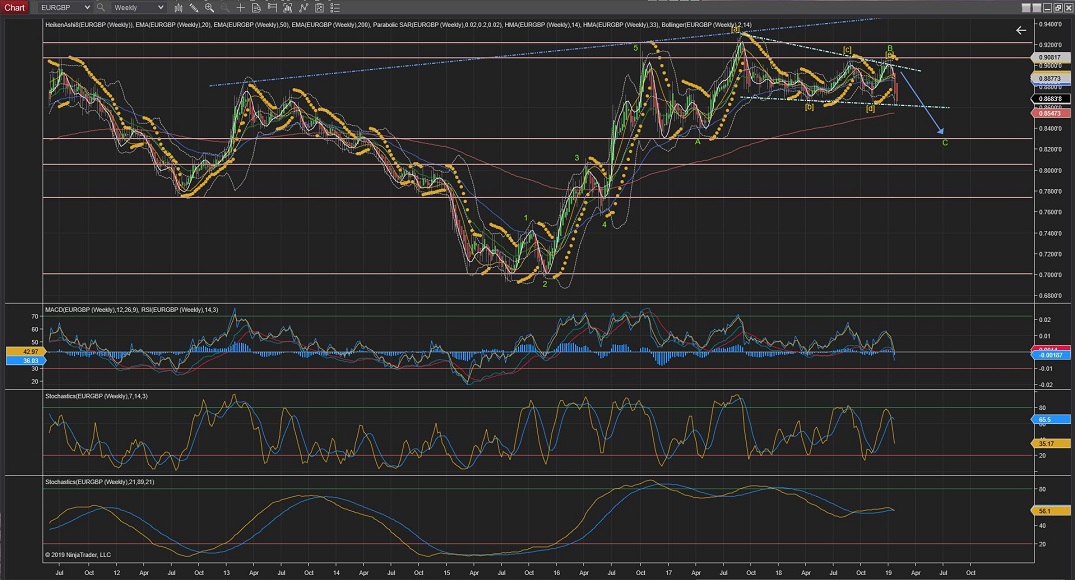Screen dimensions: 1075x580
Task: Click the return-to-latest-bar arrow icon
Action: 1021,30
